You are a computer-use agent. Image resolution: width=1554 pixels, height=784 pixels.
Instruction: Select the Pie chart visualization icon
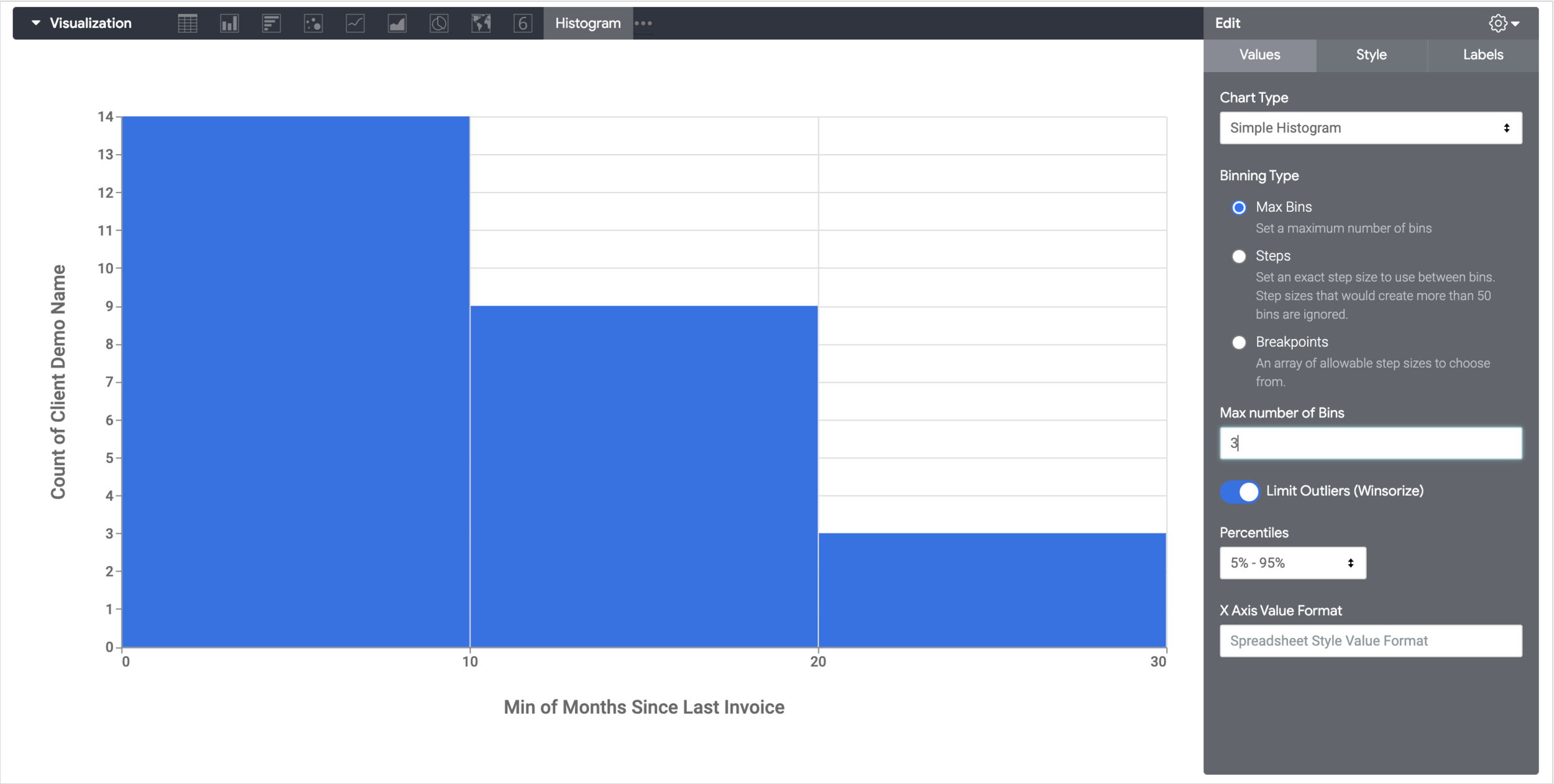pyautogui.click(x=439, y=24)
